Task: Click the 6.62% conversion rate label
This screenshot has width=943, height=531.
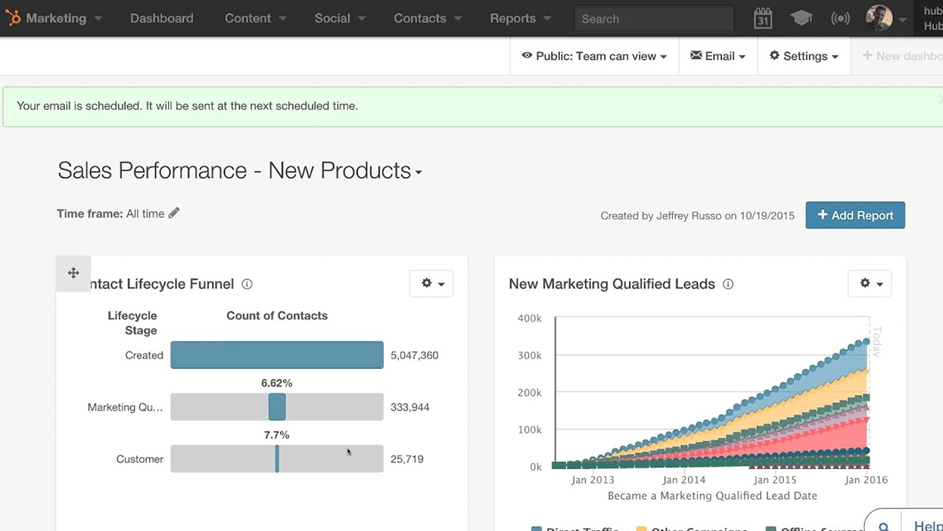Action: pos(277,383)
